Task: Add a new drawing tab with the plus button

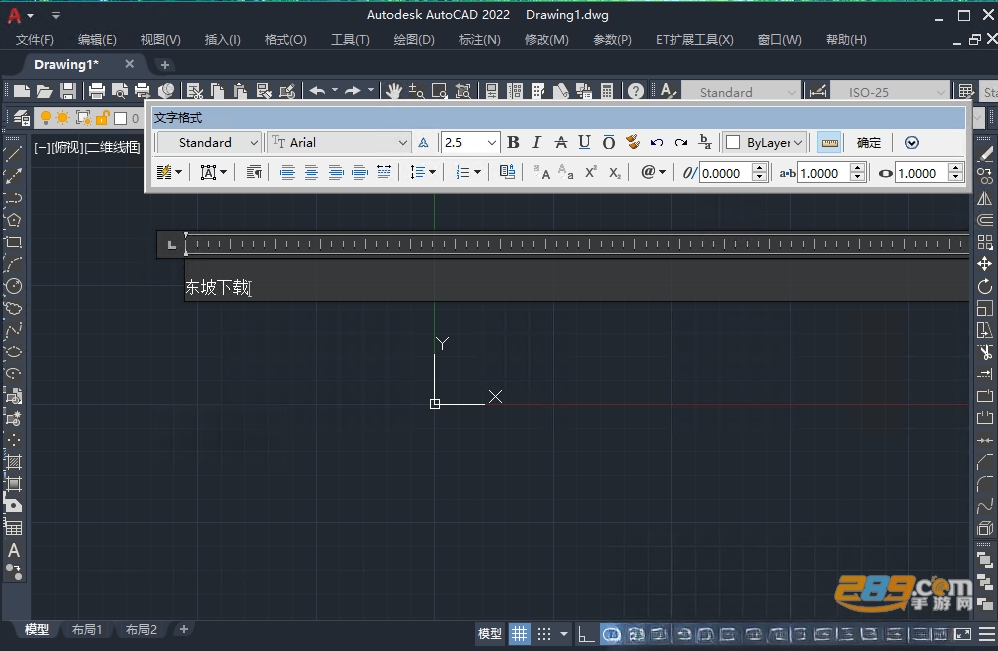Action: 164,65
